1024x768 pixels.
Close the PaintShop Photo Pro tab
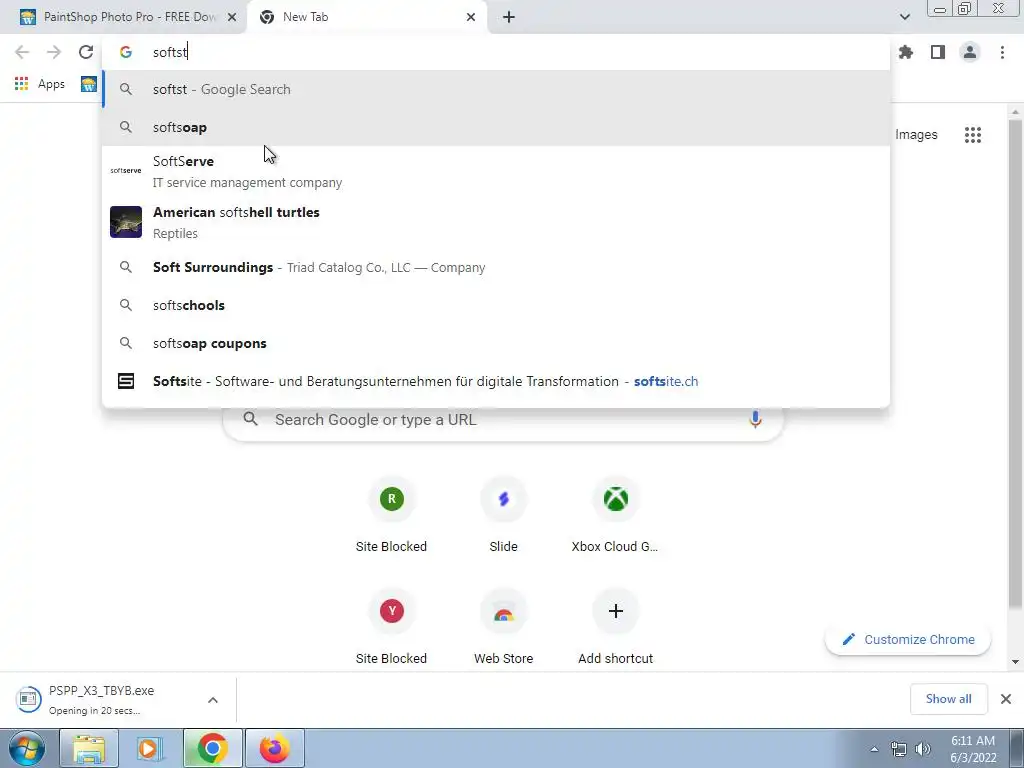click(232, 17)
